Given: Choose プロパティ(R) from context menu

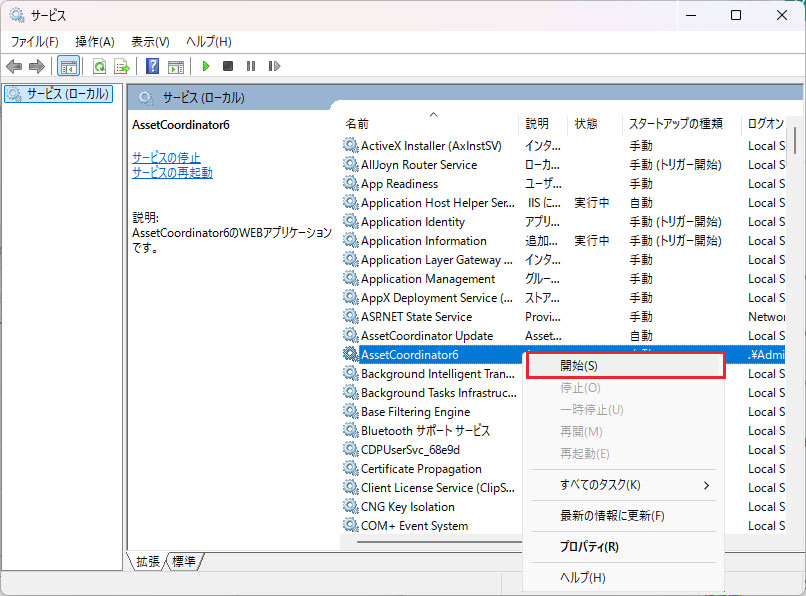Looking at the screenshot, I should 589,547.
